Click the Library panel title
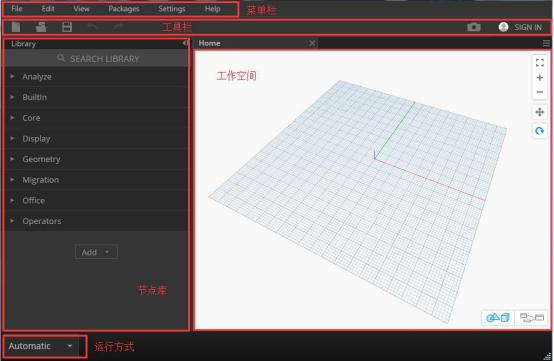554x361 pixels. (x=24, y=44)
